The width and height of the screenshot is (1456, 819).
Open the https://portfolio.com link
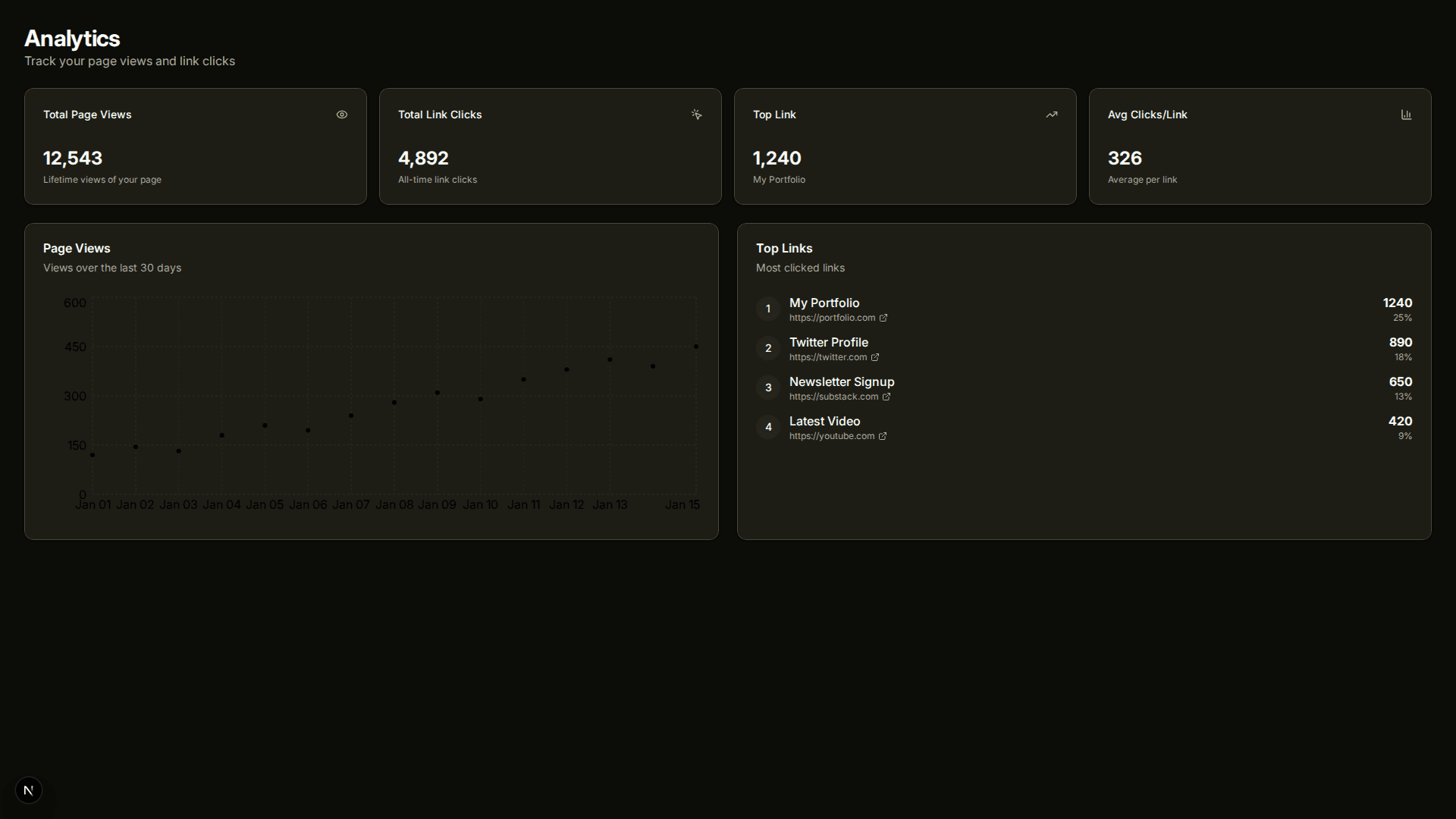[831, 318]
